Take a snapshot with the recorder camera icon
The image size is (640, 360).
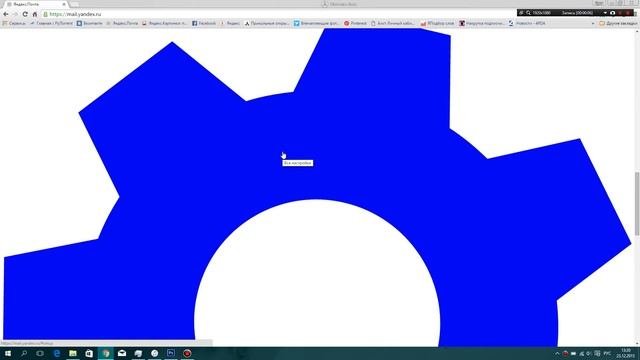click(x=612, y=13)
